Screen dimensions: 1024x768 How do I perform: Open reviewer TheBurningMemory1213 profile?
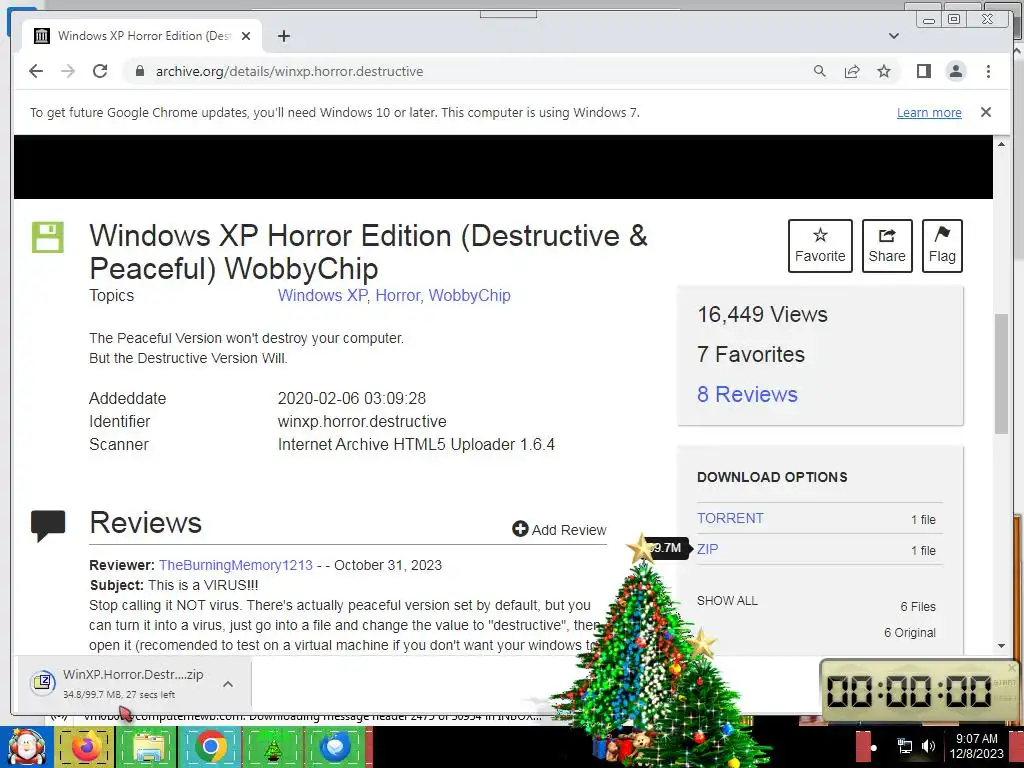[x=236, y=565]
